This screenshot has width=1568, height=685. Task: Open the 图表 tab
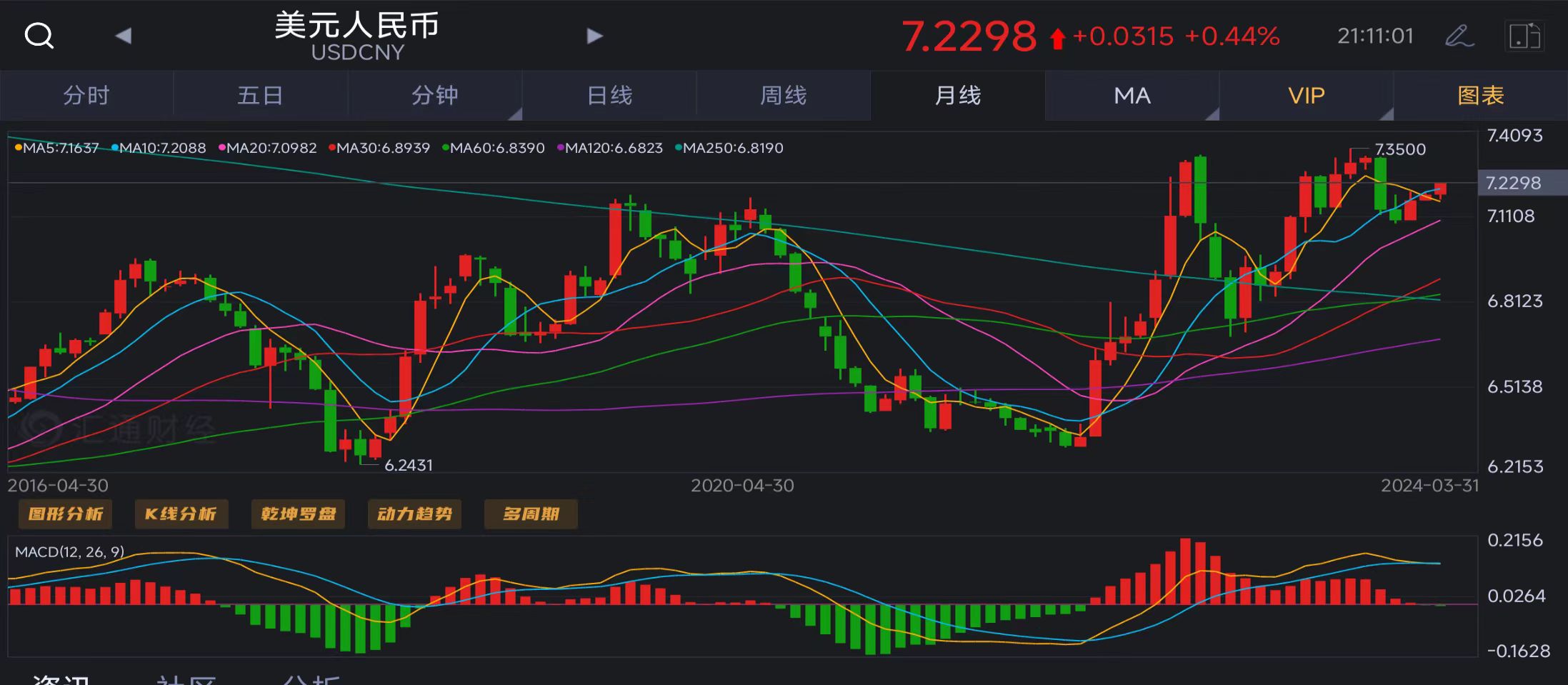[1480, 96]
